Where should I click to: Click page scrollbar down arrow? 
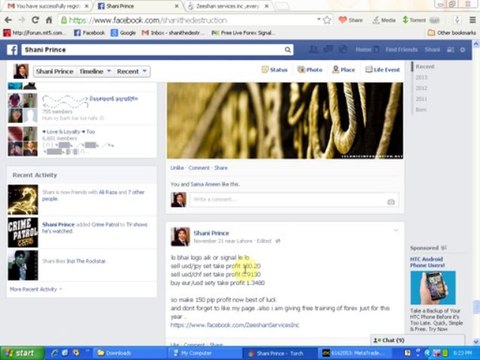point(476,342)
